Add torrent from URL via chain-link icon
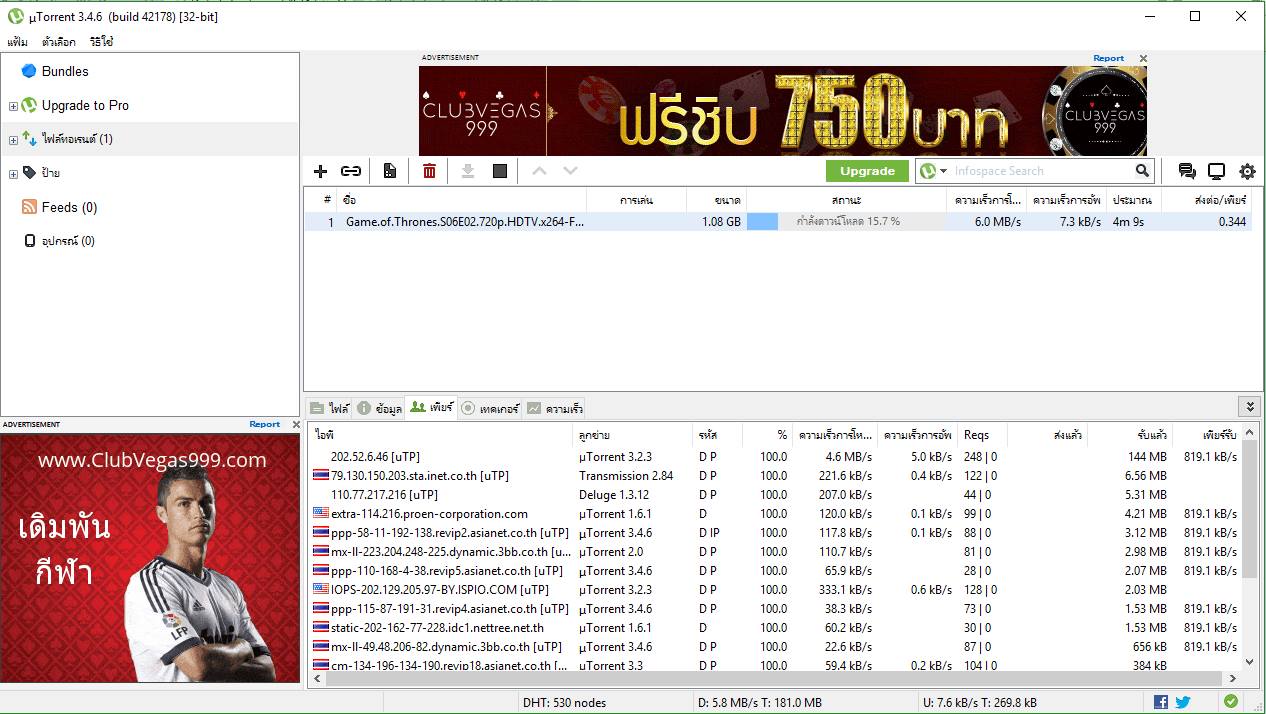This screenshot has width=1266, height=714. click(351, 171)
